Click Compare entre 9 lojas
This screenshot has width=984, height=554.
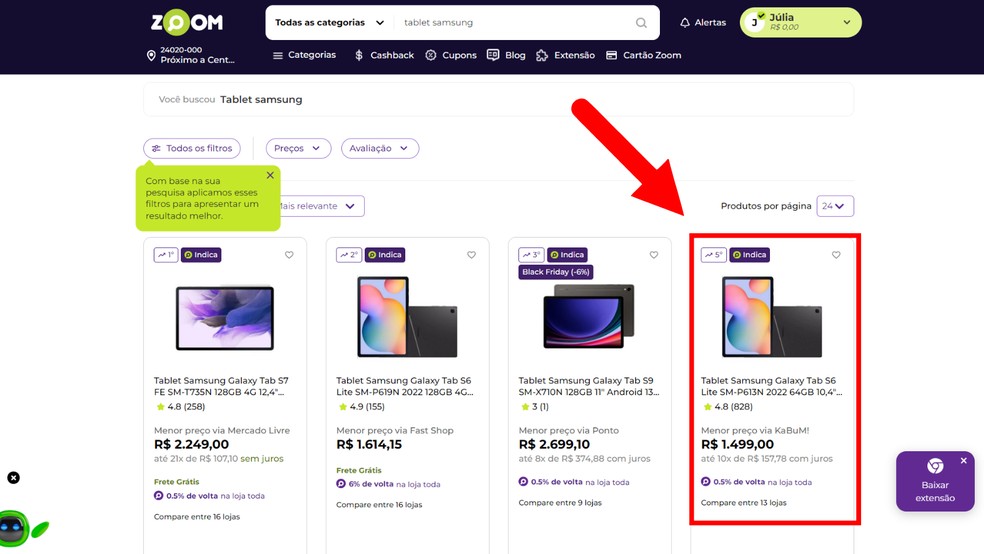coord(560,503)
